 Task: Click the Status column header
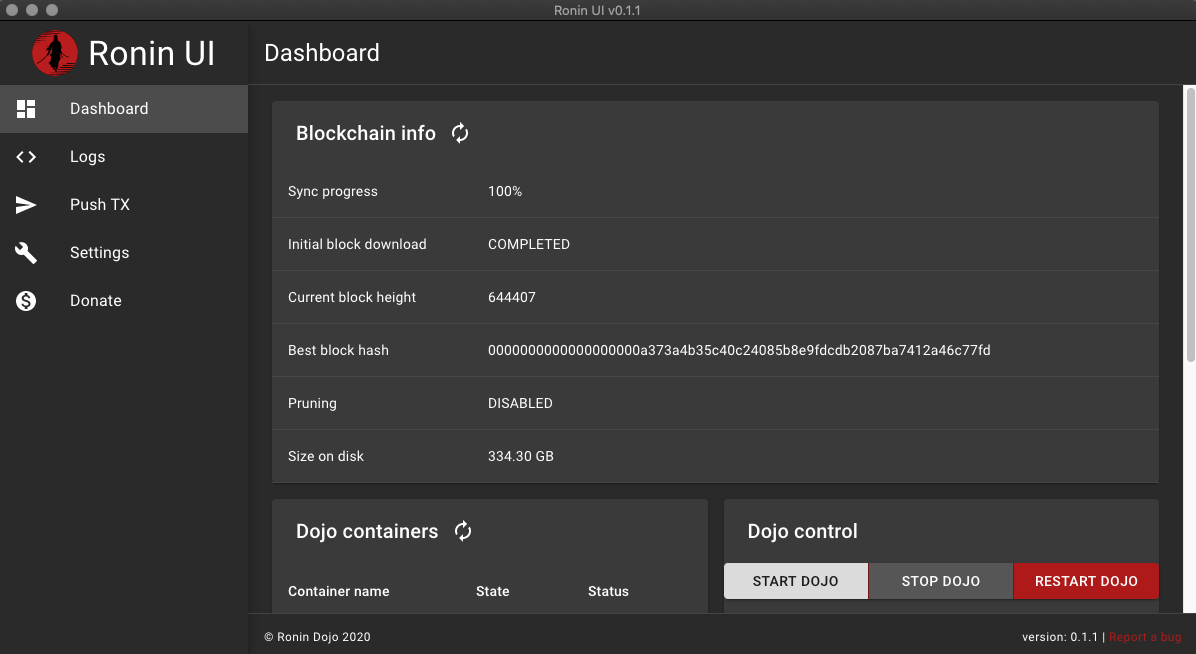click(608, 591)
